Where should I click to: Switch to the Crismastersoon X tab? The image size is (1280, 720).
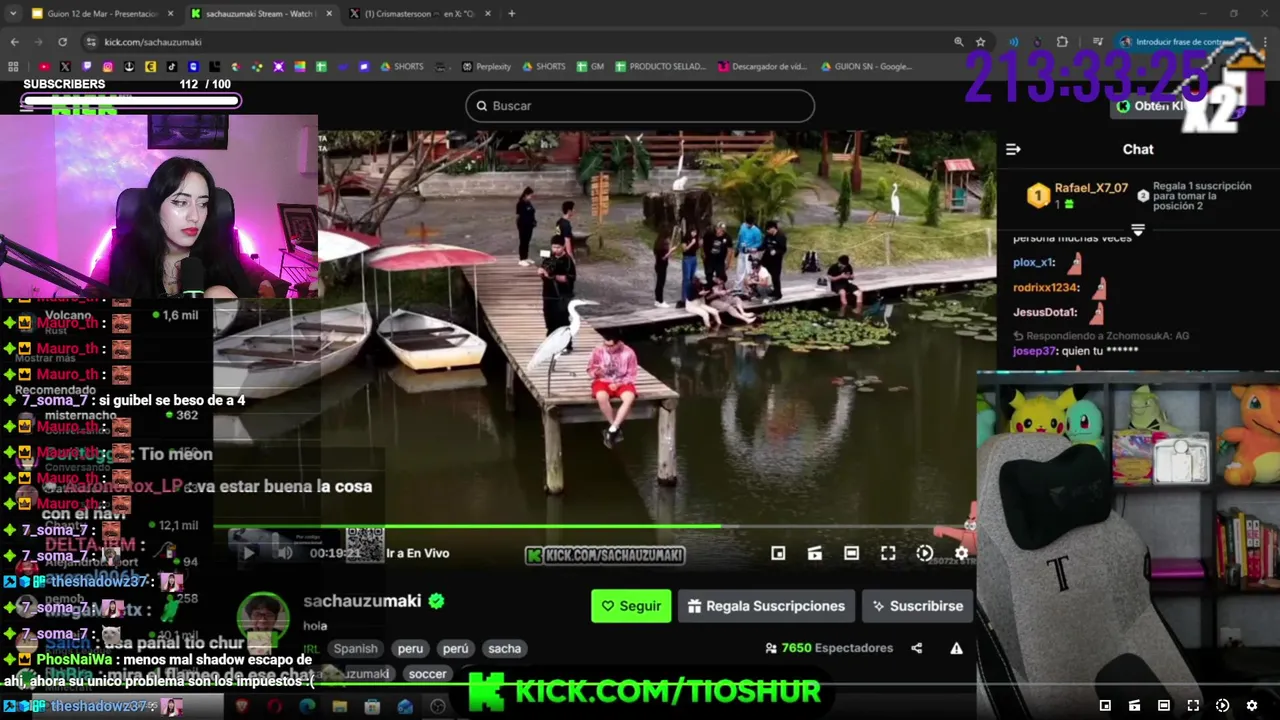click(420, 14)
